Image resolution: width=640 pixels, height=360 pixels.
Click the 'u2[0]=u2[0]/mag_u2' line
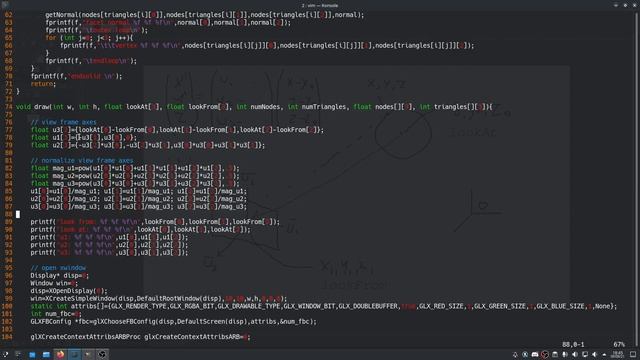click(139, 199)
